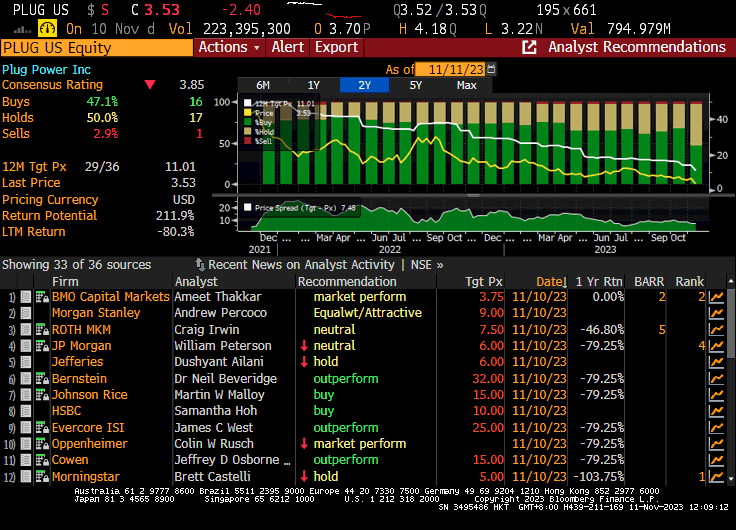This screenshot has width=736, height=530.
Task: Click the Oppenheimer firm name
Action: tap(89, 444)
